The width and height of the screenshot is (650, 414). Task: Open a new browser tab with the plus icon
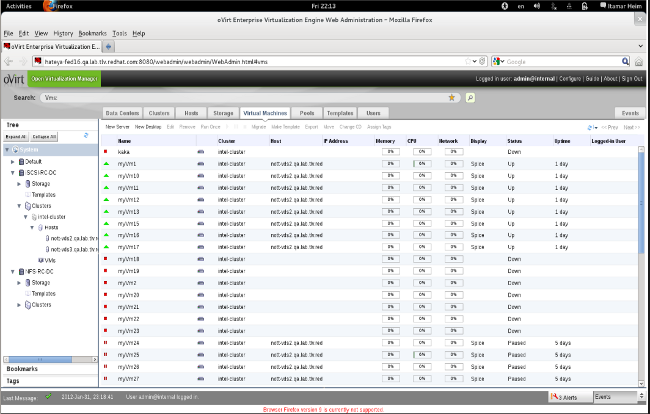pyautogui.click(x=108, y=46)
